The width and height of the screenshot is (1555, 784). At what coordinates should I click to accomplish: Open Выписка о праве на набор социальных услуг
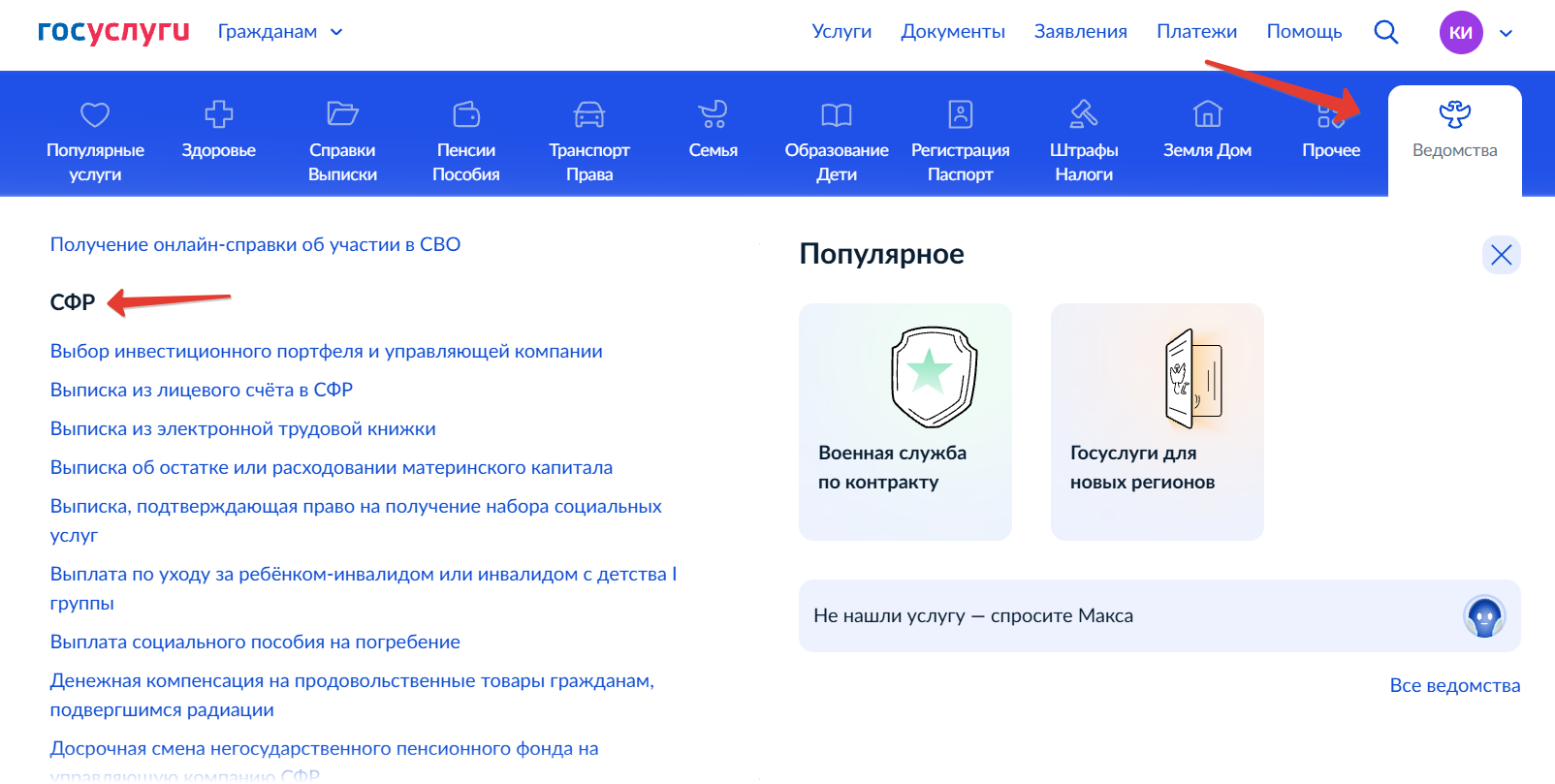tap(356, 520)
